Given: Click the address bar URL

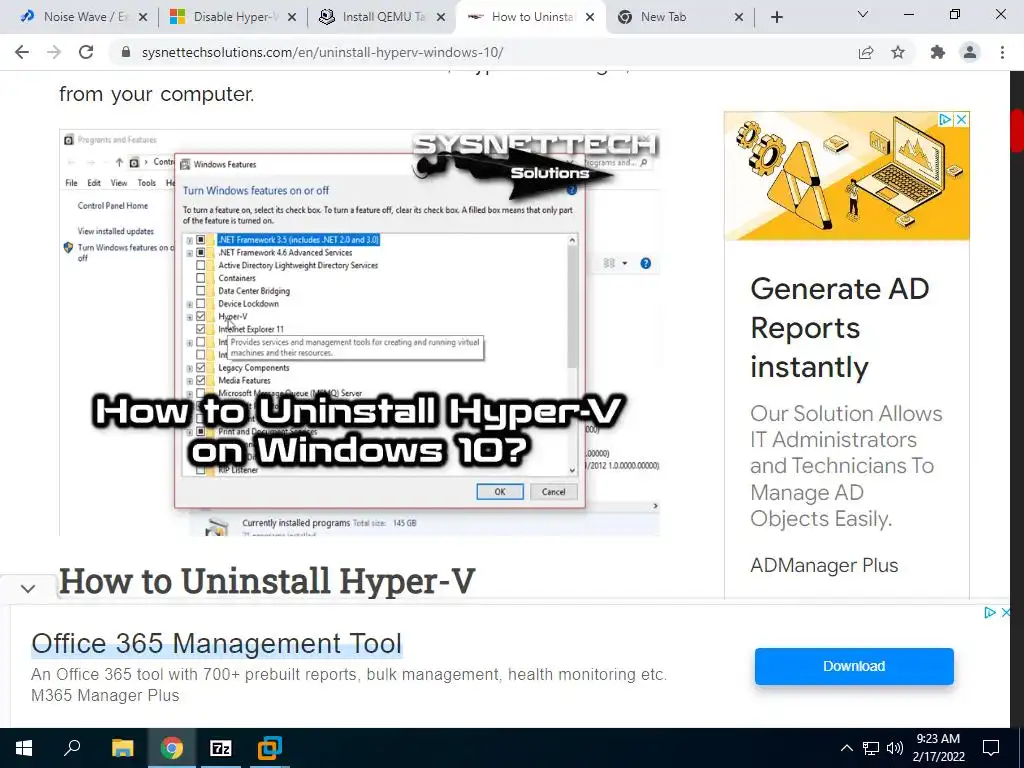Looking at the screenshot, I should click(322, 52).
